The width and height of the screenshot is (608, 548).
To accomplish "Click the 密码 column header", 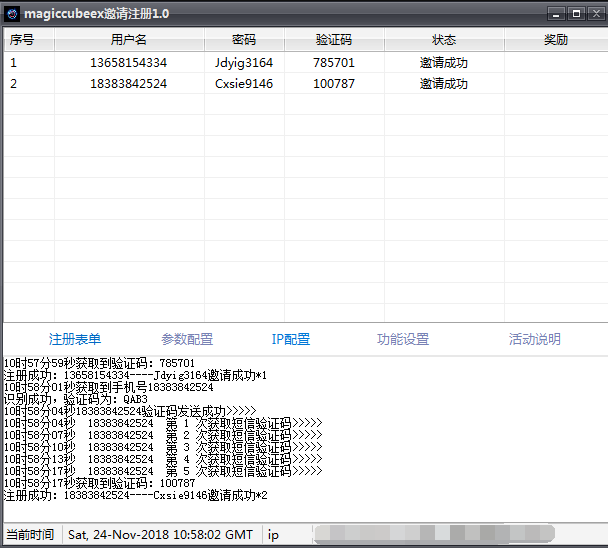I will [244, 40].
